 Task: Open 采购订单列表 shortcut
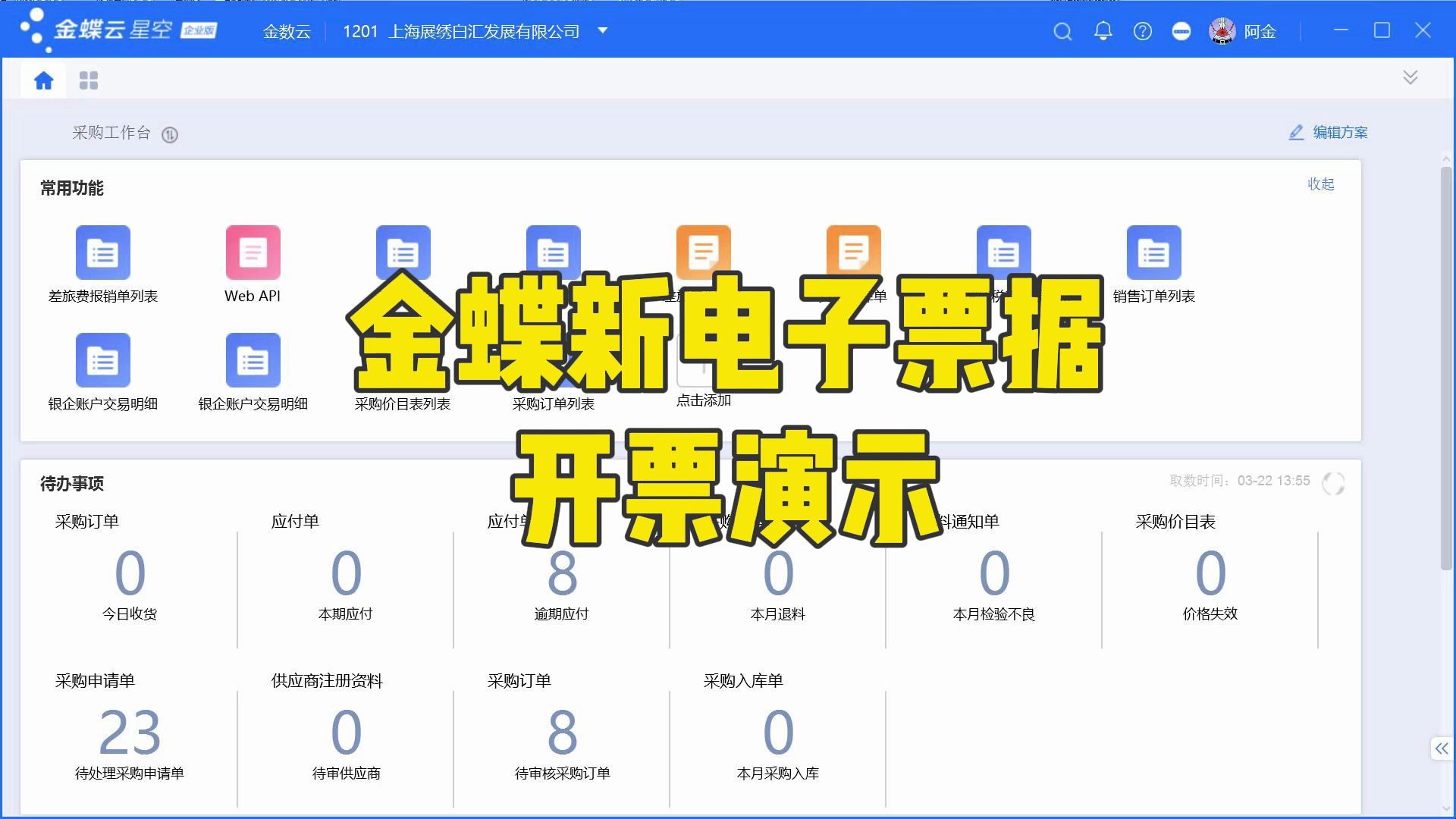point(553,403)
